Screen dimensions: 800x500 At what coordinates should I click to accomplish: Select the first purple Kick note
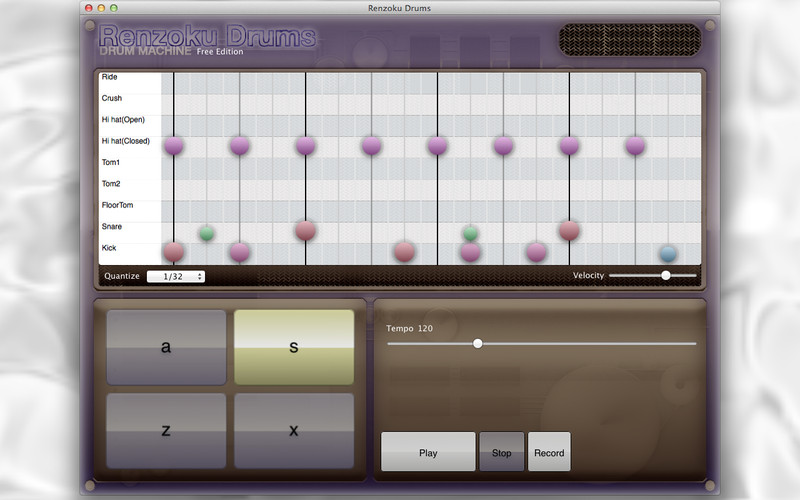239,252
